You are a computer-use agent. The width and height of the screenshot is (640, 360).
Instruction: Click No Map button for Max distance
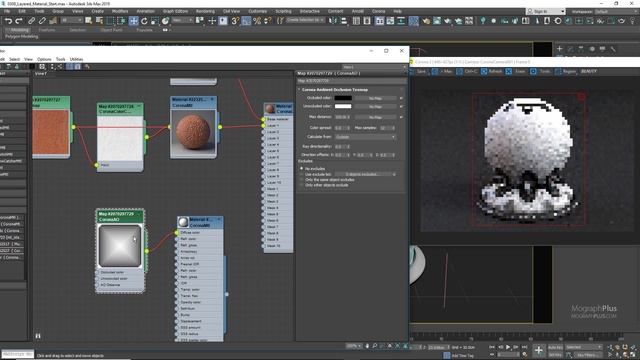[x=376, y=117]
